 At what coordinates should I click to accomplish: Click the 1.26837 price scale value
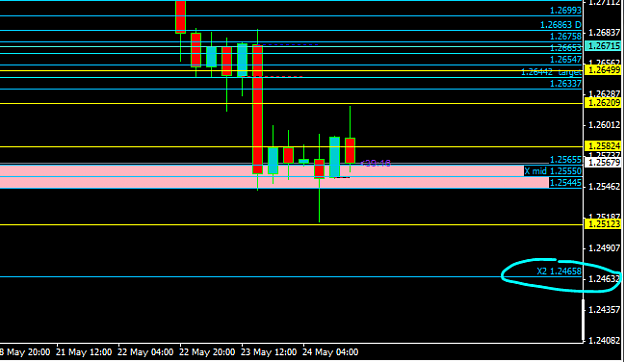604,33
